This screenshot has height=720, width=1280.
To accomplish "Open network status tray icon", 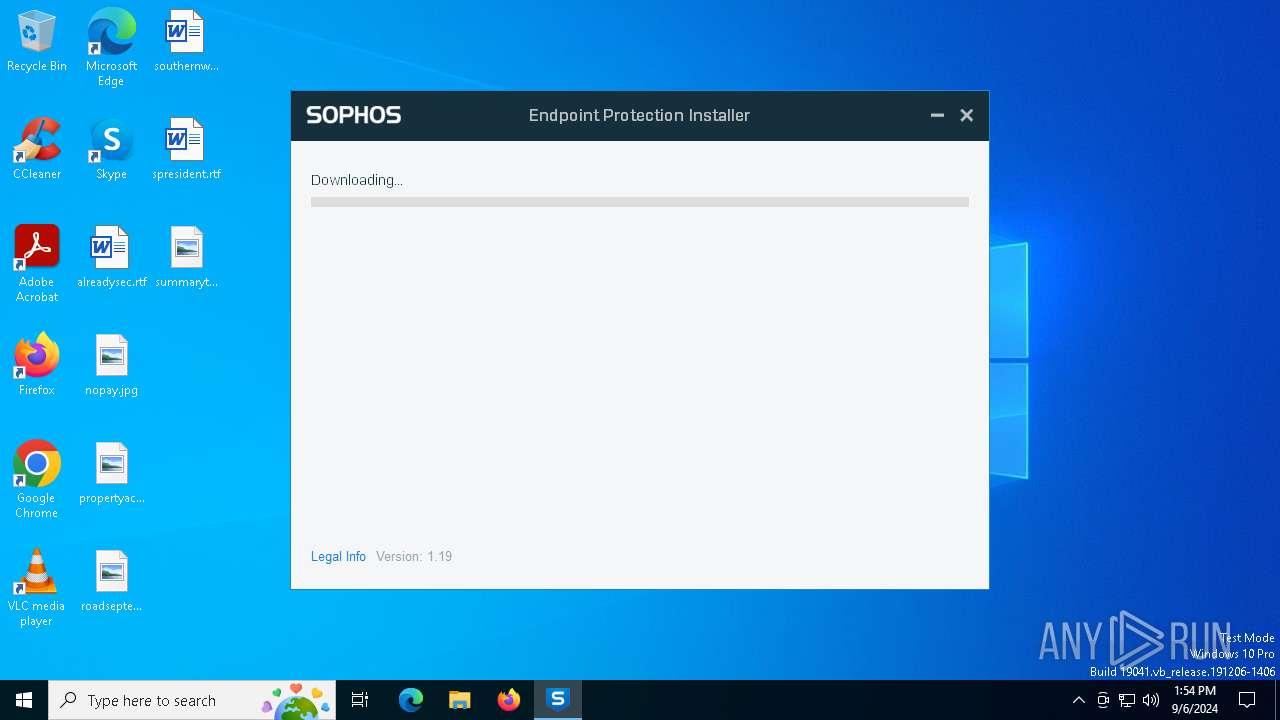I will 1127,700.
